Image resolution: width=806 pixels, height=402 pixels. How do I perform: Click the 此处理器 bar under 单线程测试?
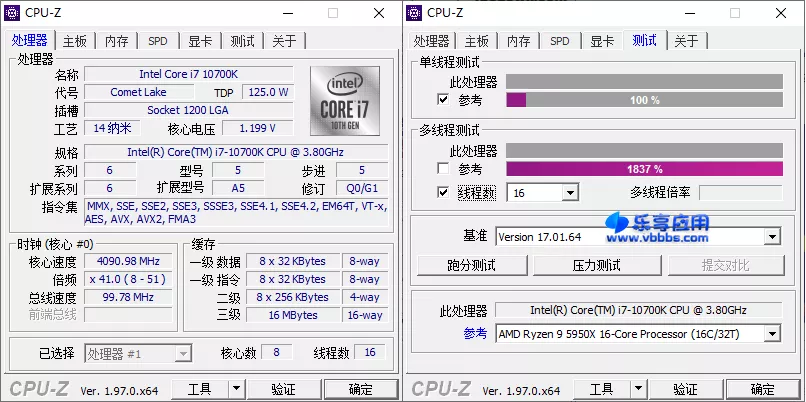tap(645, 81)
